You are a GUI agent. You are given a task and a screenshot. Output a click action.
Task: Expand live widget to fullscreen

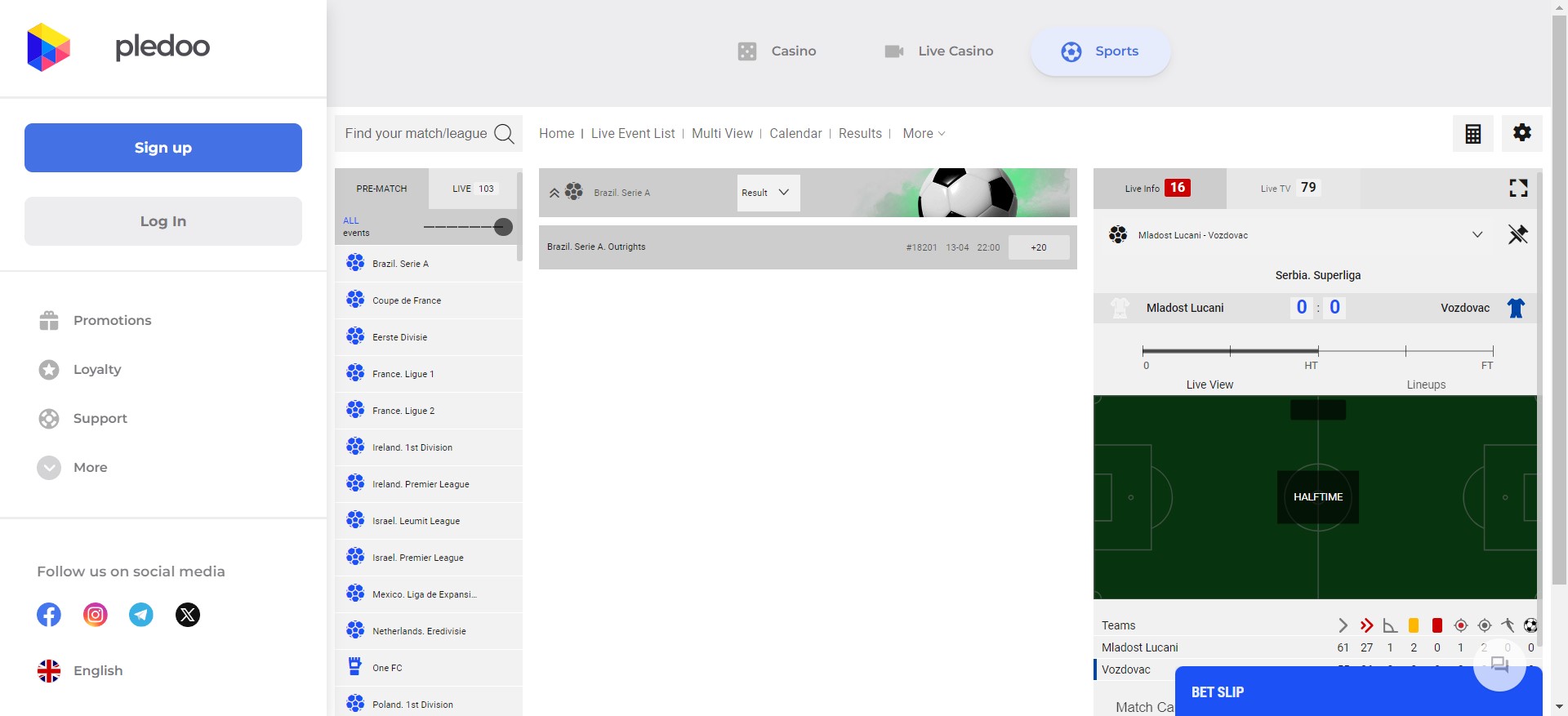1518,189
